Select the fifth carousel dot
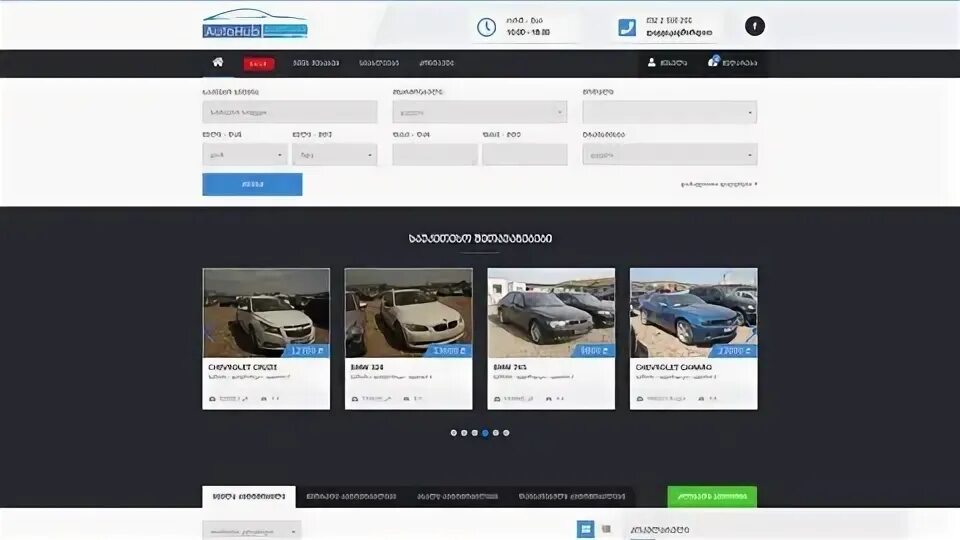 point(495,433)
